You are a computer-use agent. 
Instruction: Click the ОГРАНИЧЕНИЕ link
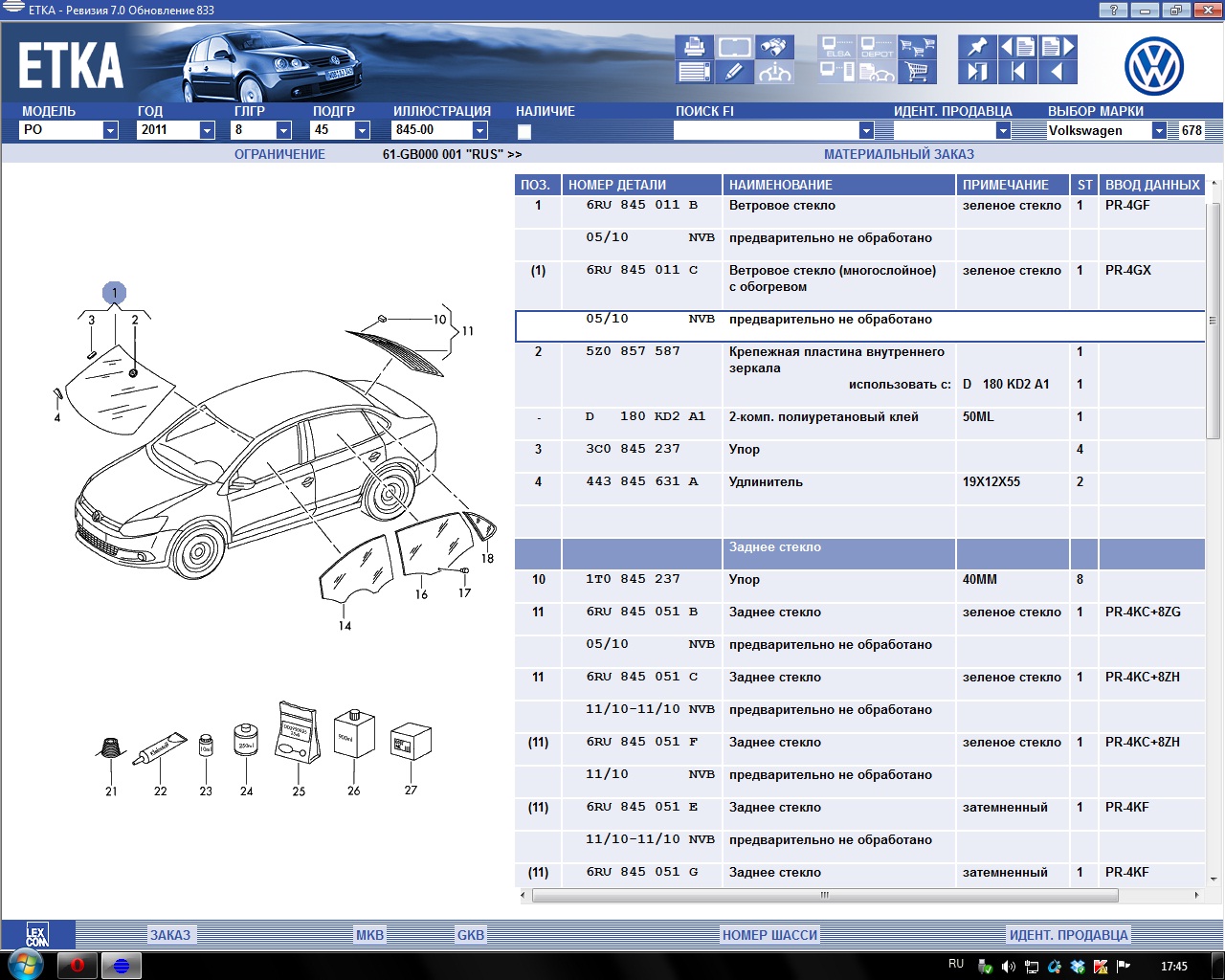coord(279,154)
